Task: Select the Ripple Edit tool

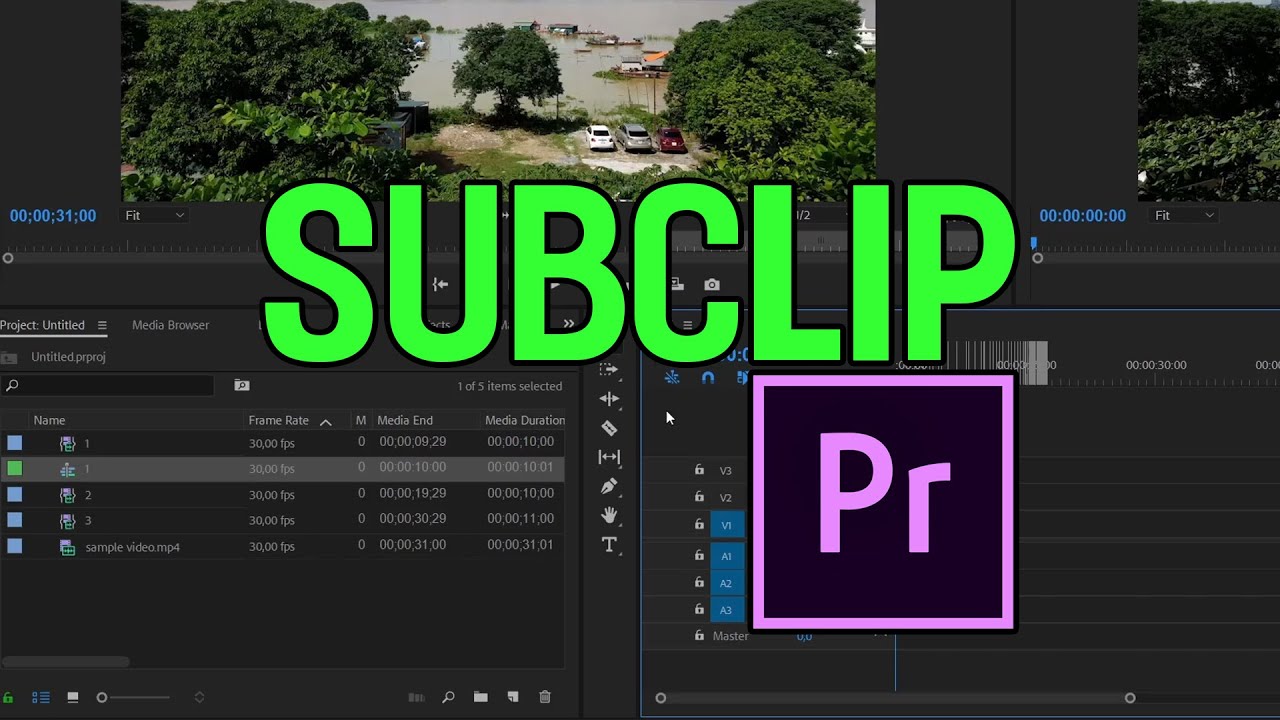Action: [609, 398]
